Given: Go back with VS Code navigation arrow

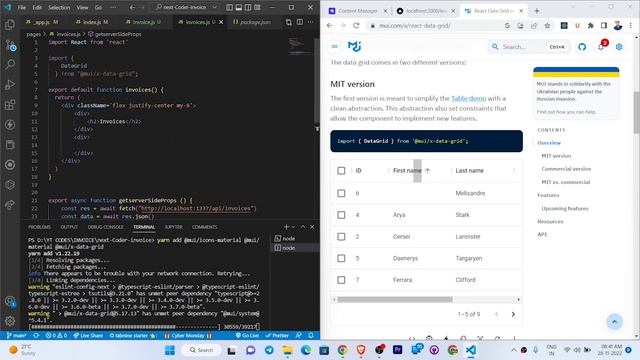Looking at the screenshot, I should click(132, 7).
